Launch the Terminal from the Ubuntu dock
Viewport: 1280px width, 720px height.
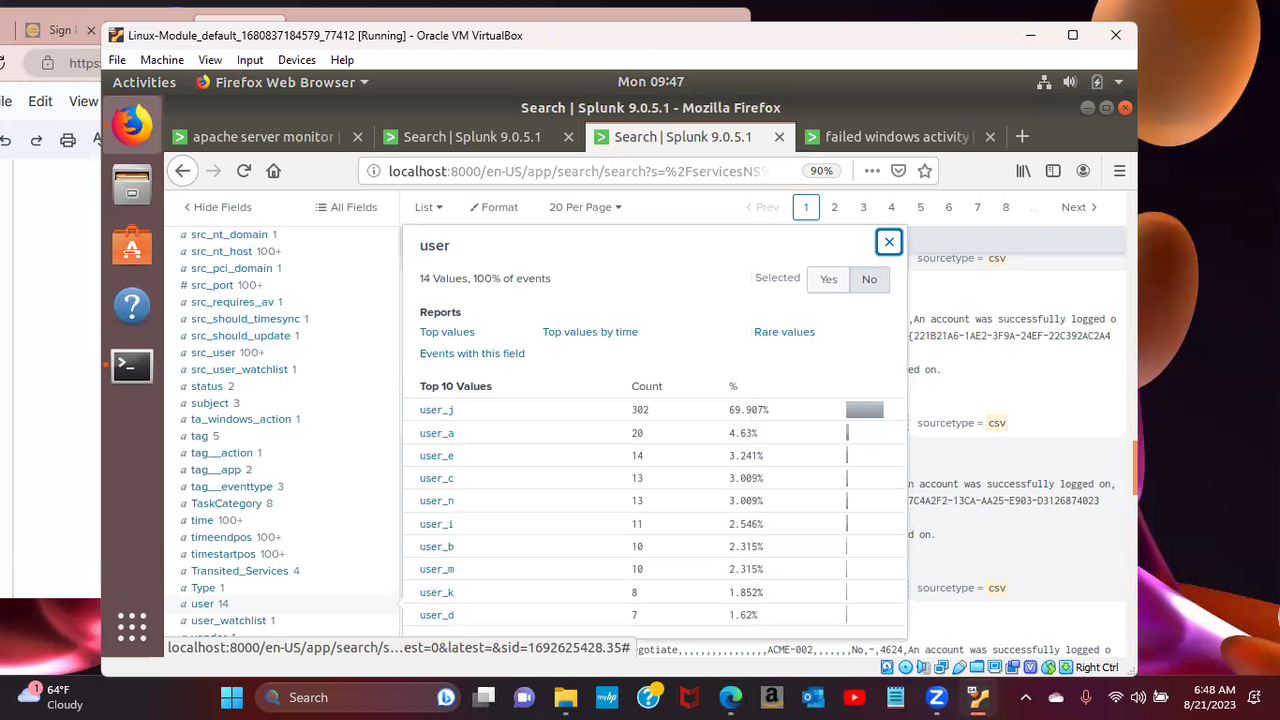pos(131,366)
